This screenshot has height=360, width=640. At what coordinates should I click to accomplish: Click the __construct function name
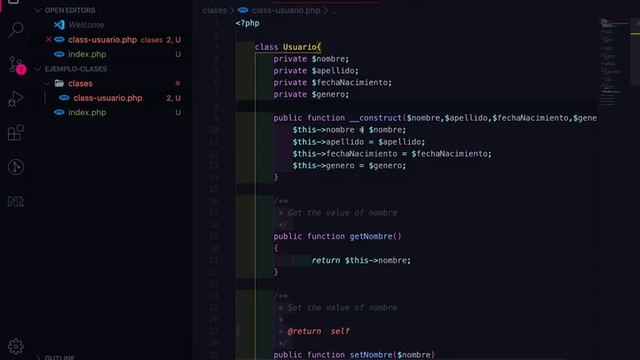(x=376, y=118)
